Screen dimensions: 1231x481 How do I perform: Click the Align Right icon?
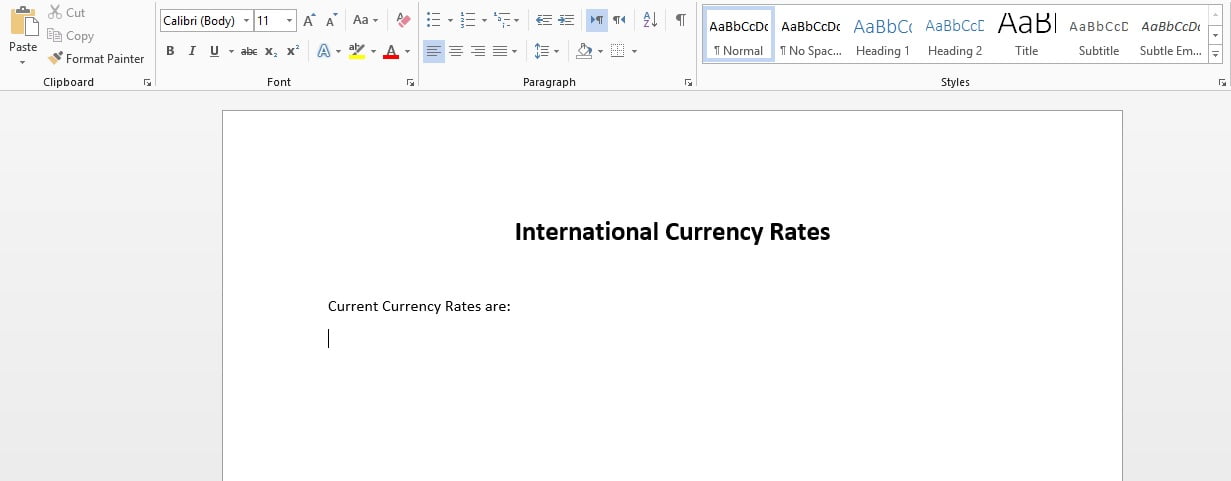coord(477,51)
